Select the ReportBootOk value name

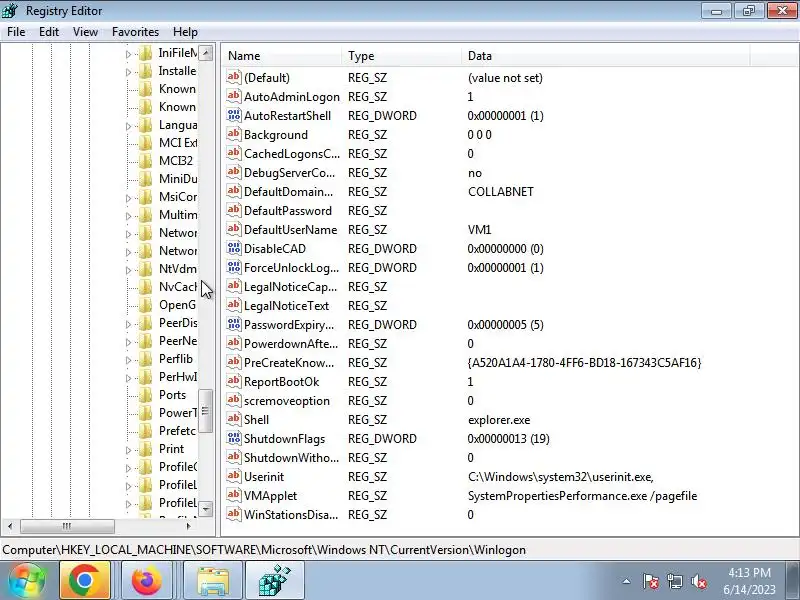tap(281, 382)
